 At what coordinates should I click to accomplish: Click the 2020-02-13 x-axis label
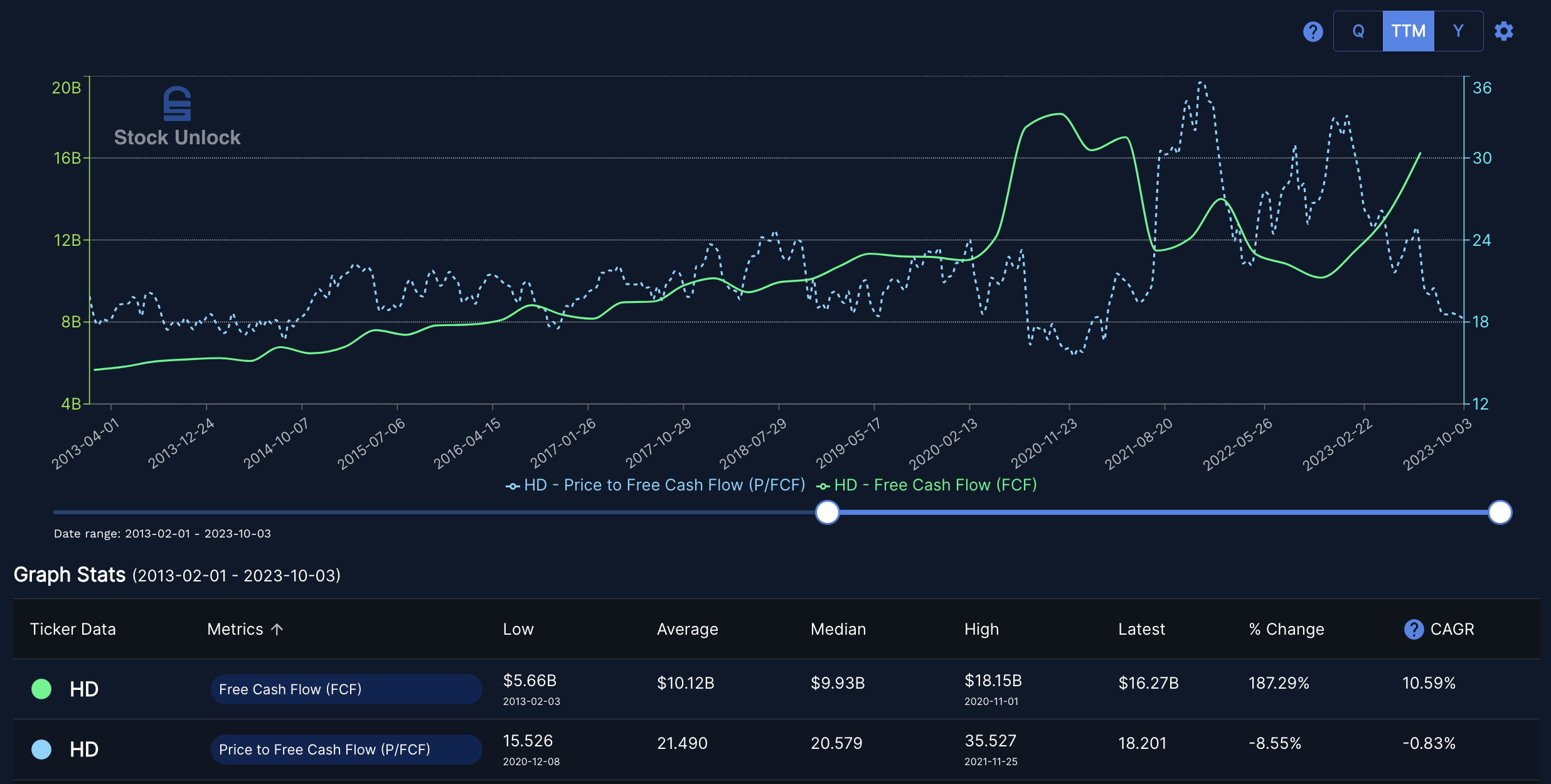(943, 444)
